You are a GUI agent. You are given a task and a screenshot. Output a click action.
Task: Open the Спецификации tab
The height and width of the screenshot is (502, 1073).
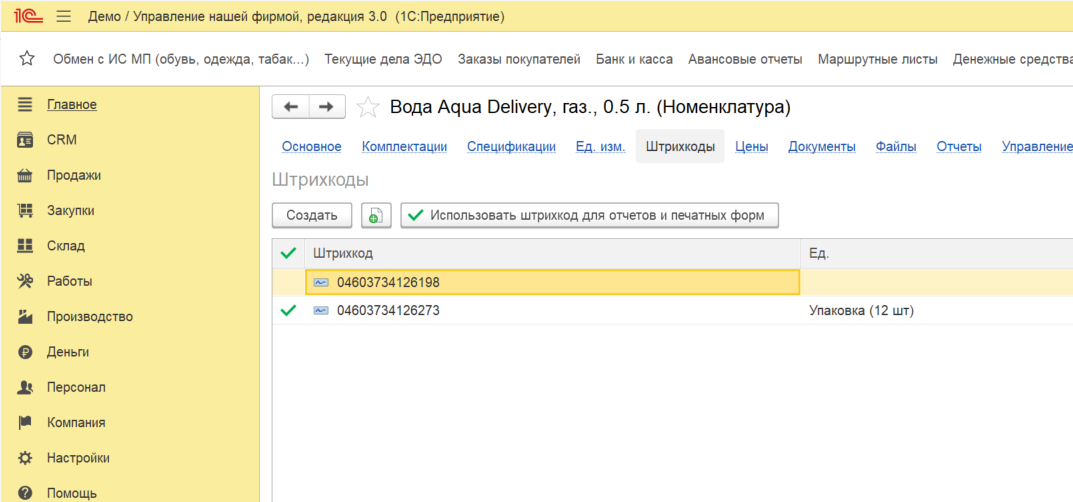pyautogui.click(x=511, y=146)
